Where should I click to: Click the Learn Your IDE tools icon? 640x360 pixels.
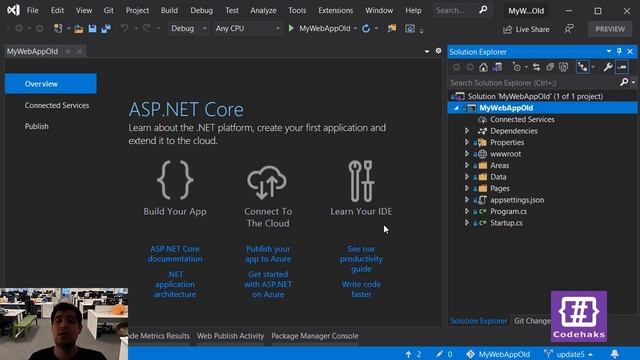pyautogui.click(x=361, y=181)
